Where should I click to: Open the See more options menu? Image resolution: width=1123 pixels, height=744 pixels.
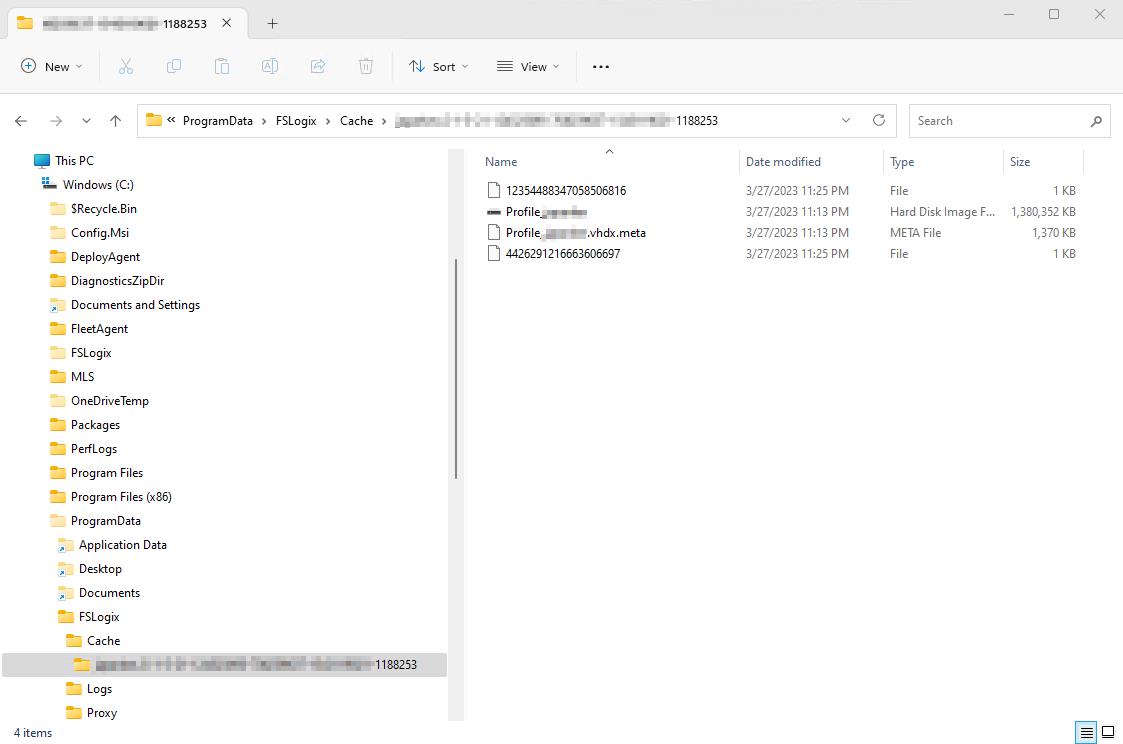[x=600, y=66]
